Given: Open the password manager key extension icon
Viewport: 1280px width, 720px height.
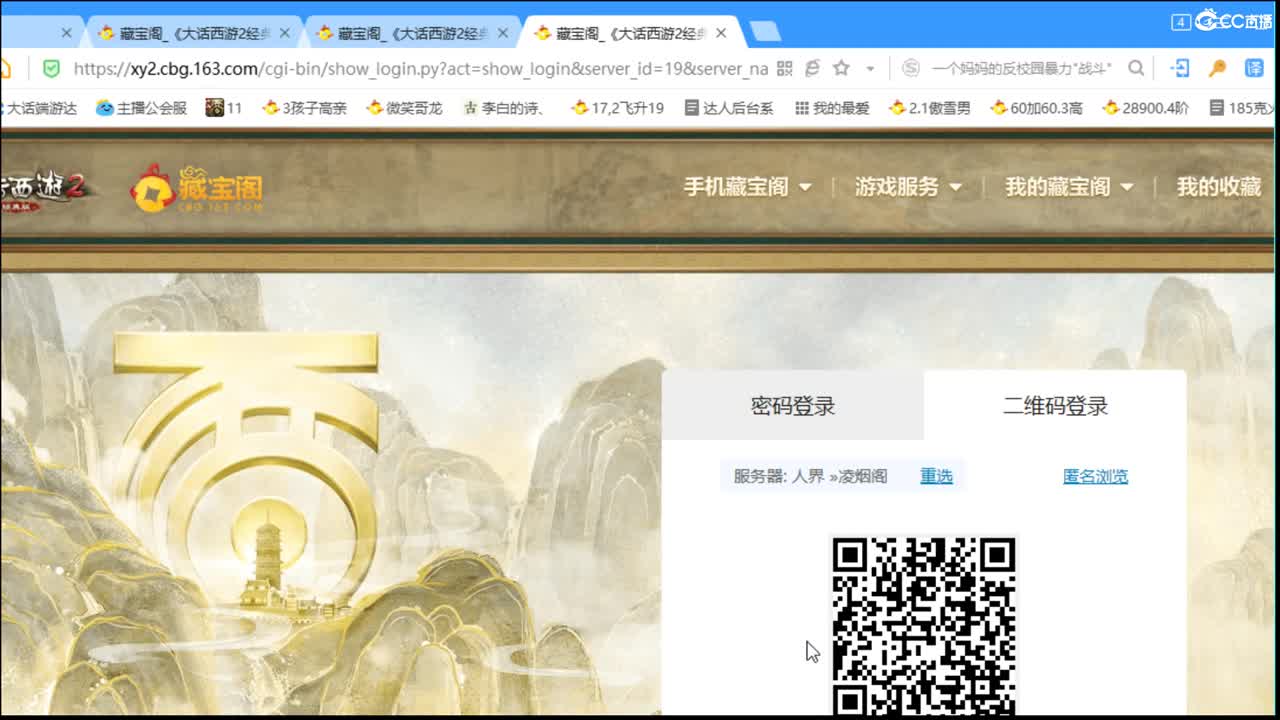Looking at the screenshot, I should click(1216, 70).
